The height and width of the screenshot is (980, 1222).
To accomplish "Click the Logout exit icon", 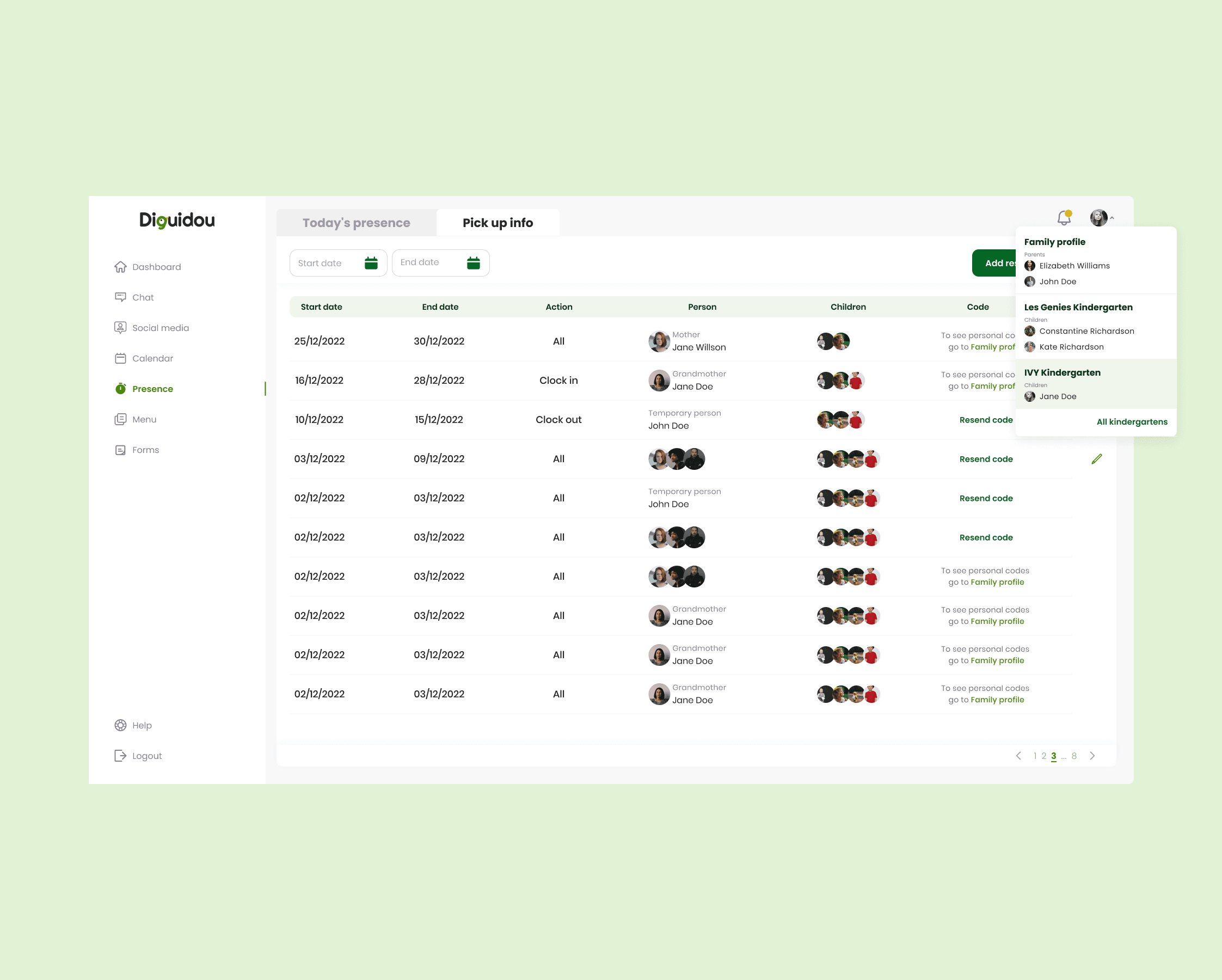I will tap(120, 756).
